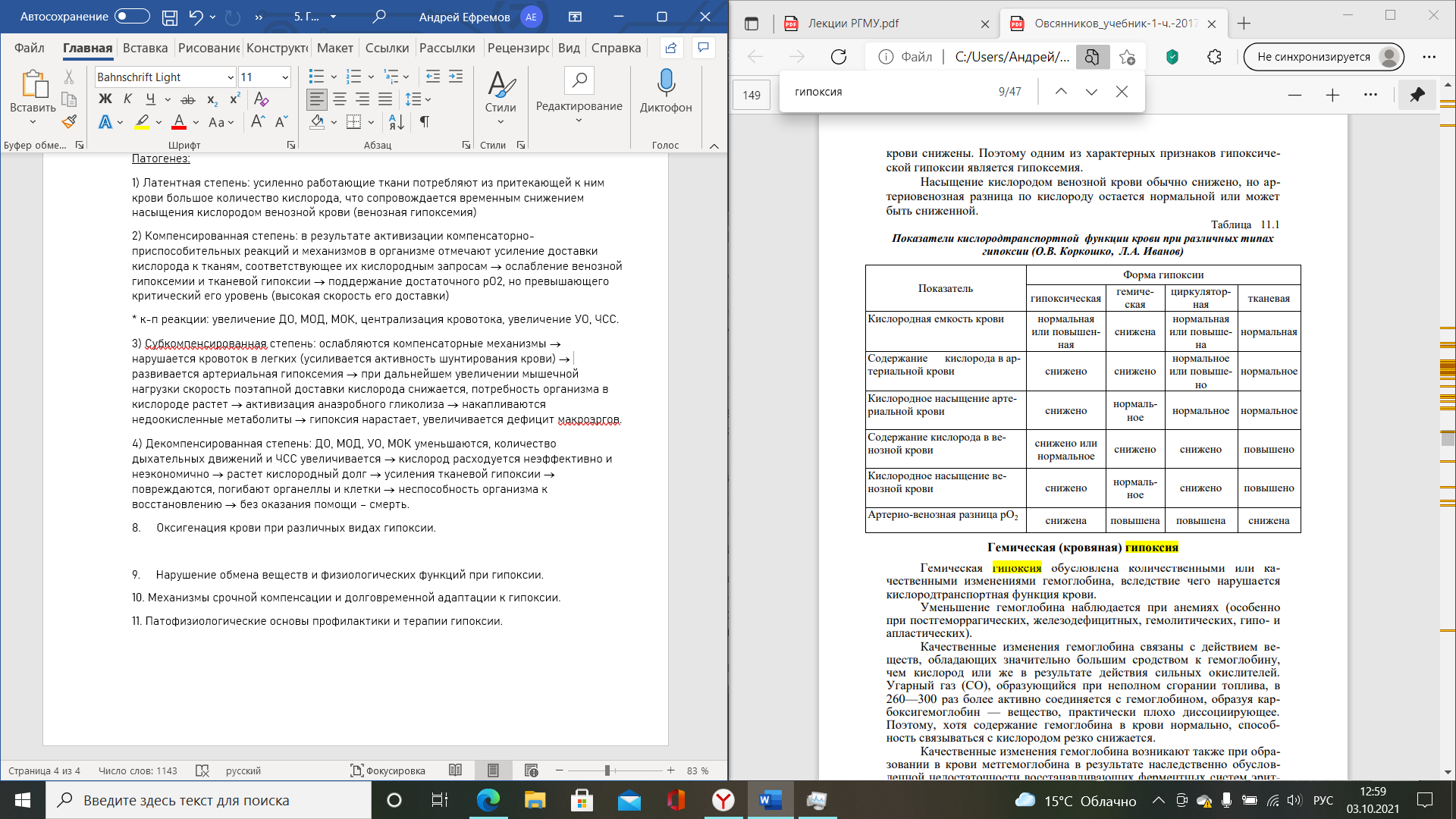Collapse the Word ribbon with chevron
1456x819 pixels.
[x=714, y=146]
